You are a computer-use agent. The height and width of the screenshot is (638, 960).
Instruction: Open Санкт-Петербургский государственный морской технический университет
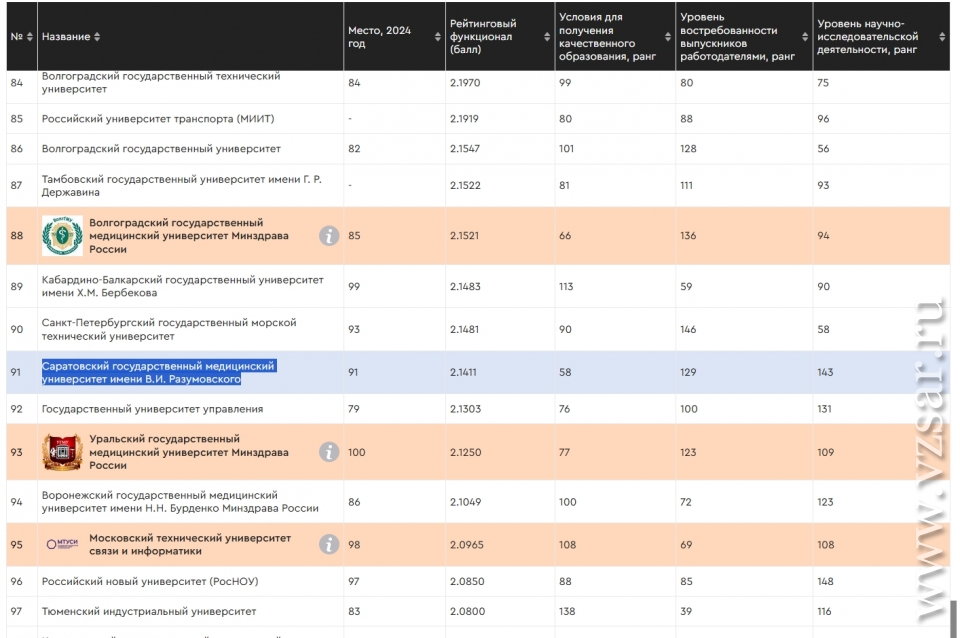[x=169, y=329]
